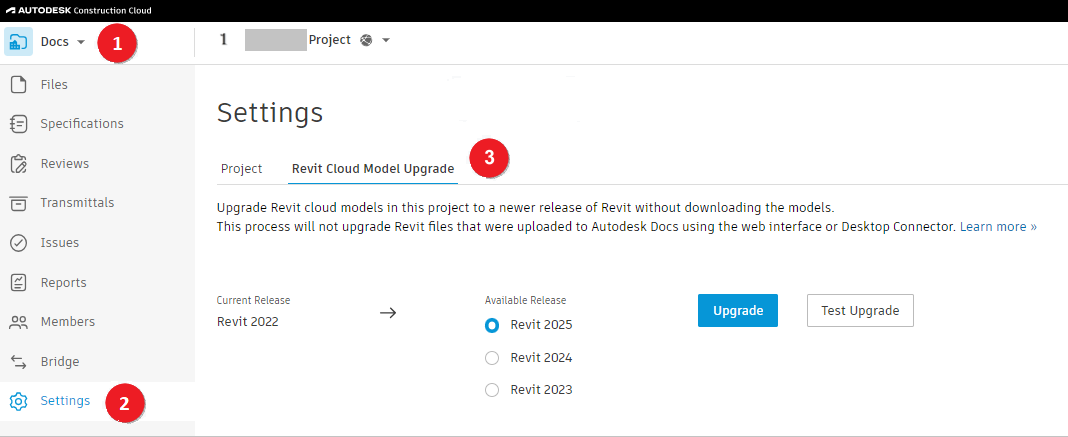Click the Settings gear icon
The height and width of the screenshot is (437, 1068).
click(18, 401)
